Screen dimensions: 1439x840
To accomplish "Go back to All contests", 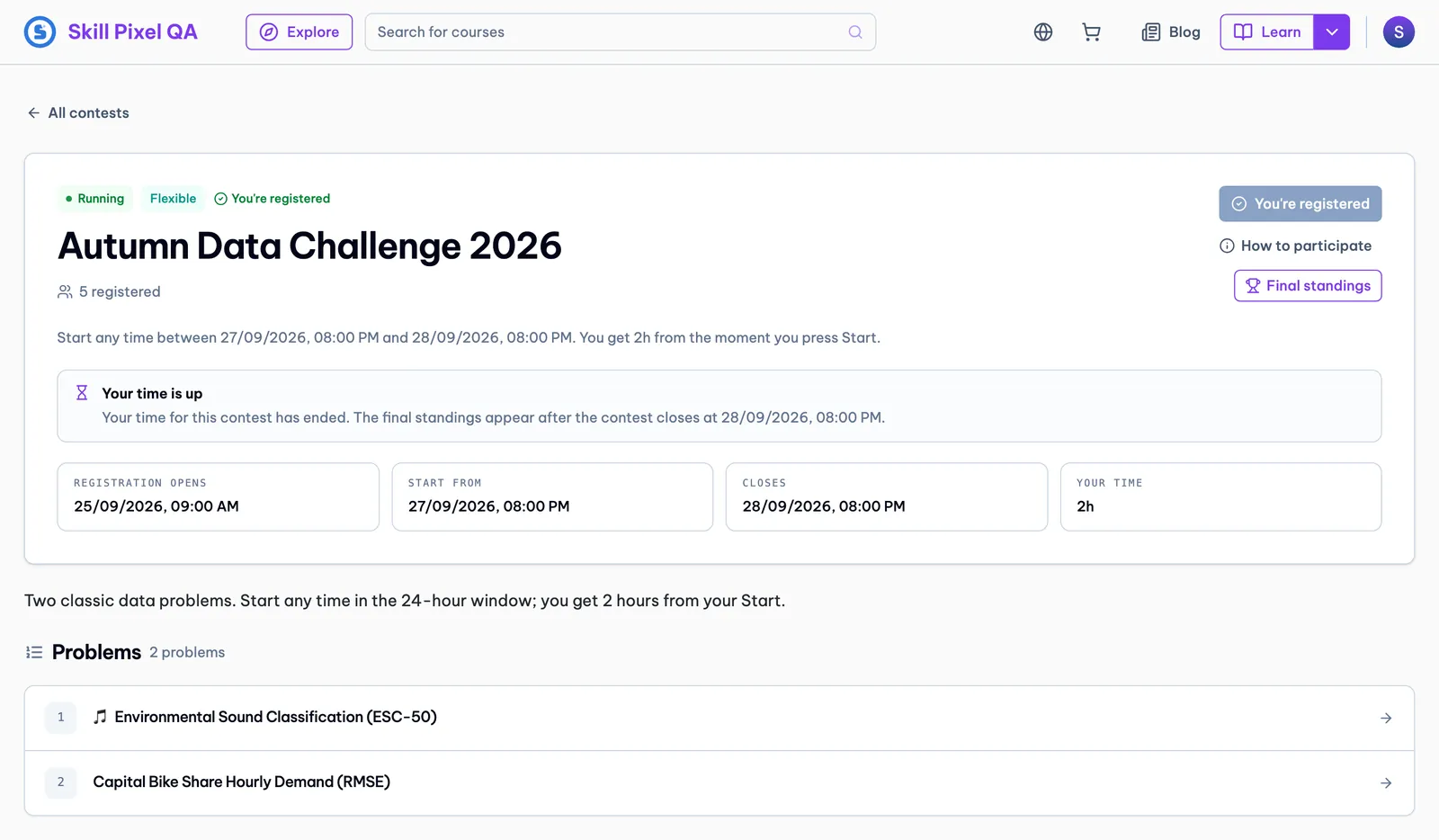I will pyautogui.click(x=78, y=112).
